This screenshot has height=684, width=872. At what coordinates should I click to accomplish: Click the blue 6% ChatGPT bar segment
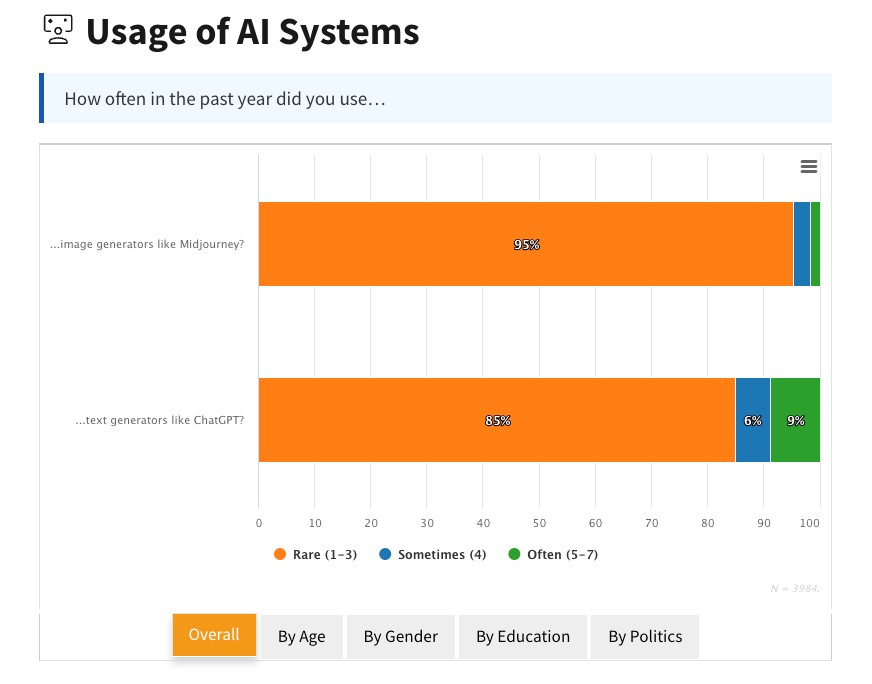[x=752, y=420]
